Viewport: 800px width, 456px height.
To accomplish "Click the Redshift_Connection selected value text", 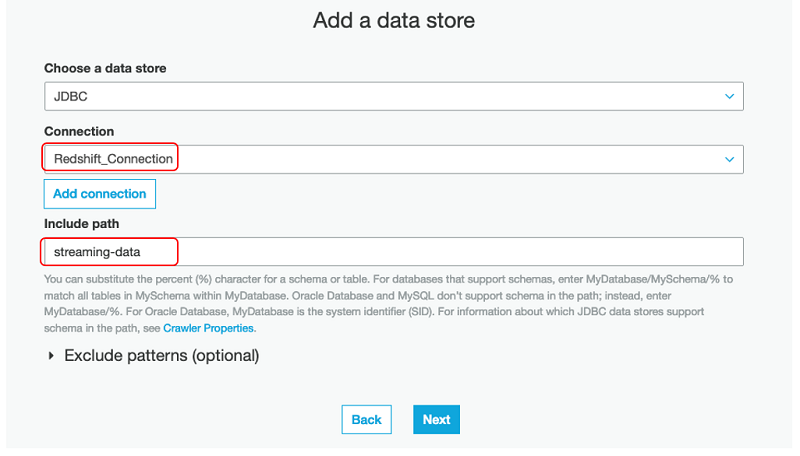I will coord(113,158).
